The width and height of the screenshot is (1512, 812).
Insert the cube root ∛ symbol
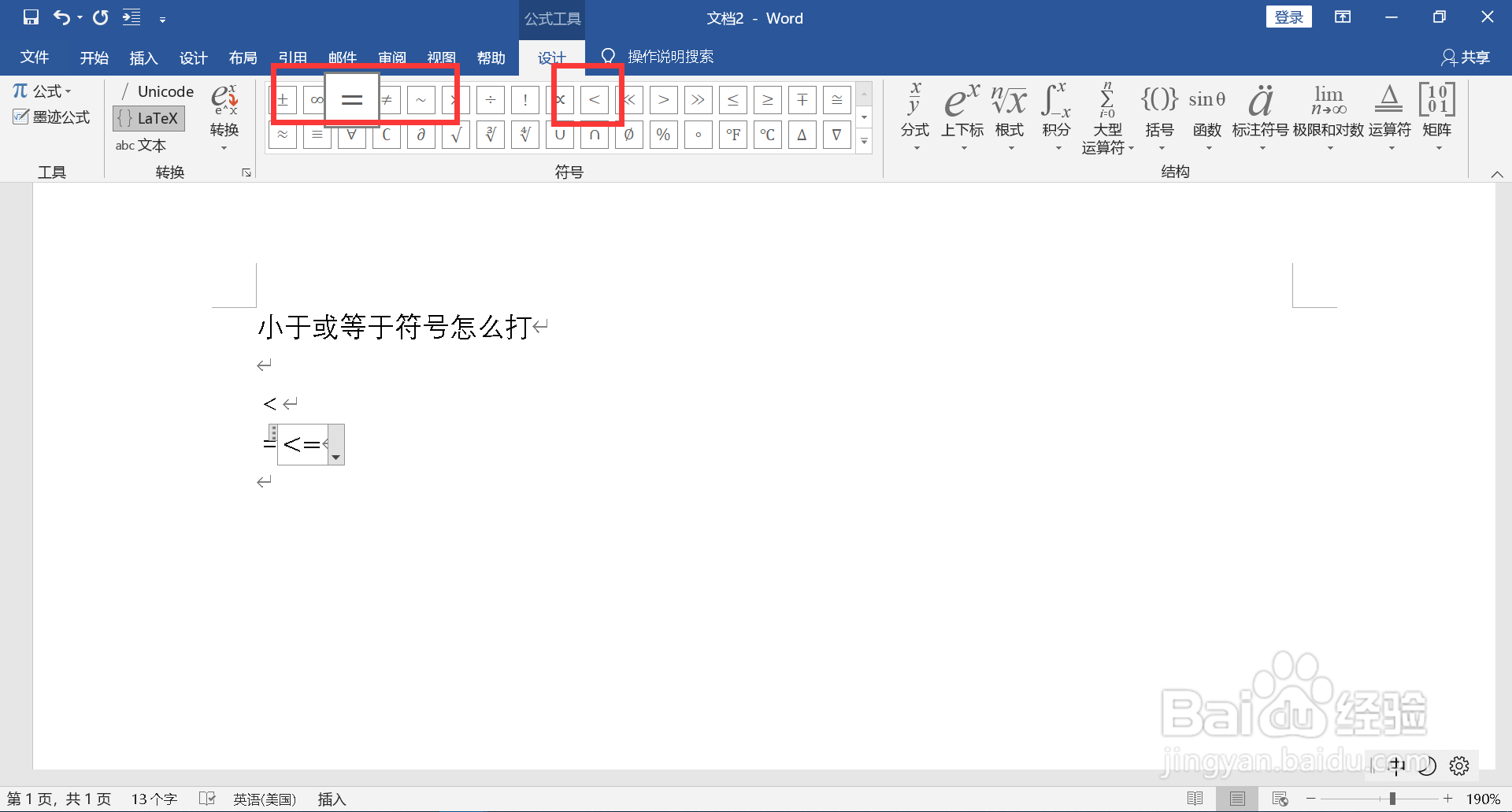pyautogui.click(x=491, y=135)
